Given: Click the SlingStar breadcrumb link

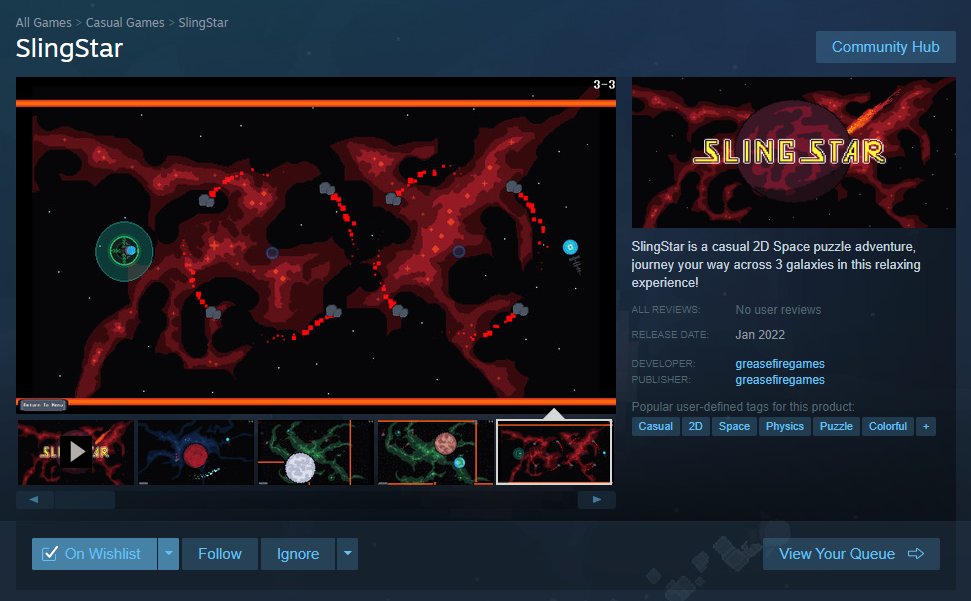Looking at the screenshot, I should 203,23.
